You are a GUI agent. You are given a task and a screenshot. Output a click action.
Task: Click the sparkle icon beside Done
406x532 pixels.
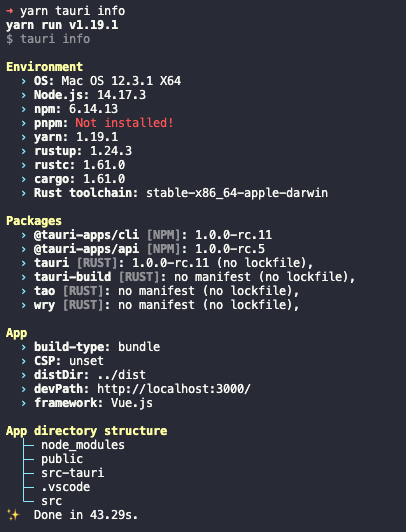[x=13, y=515]
